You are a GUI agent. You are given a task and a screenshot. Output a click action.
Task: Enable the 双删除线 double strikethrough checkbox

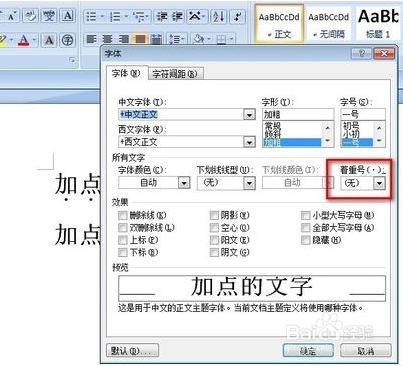click(x=123, y=228)
